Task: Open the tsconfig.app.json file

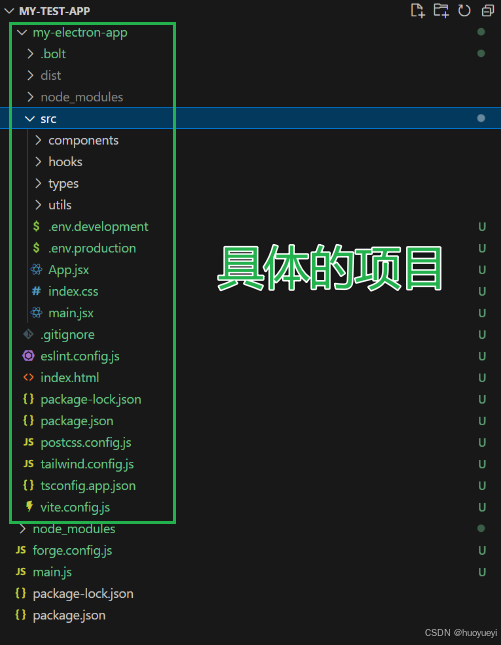Action: (x=88, y=486)
